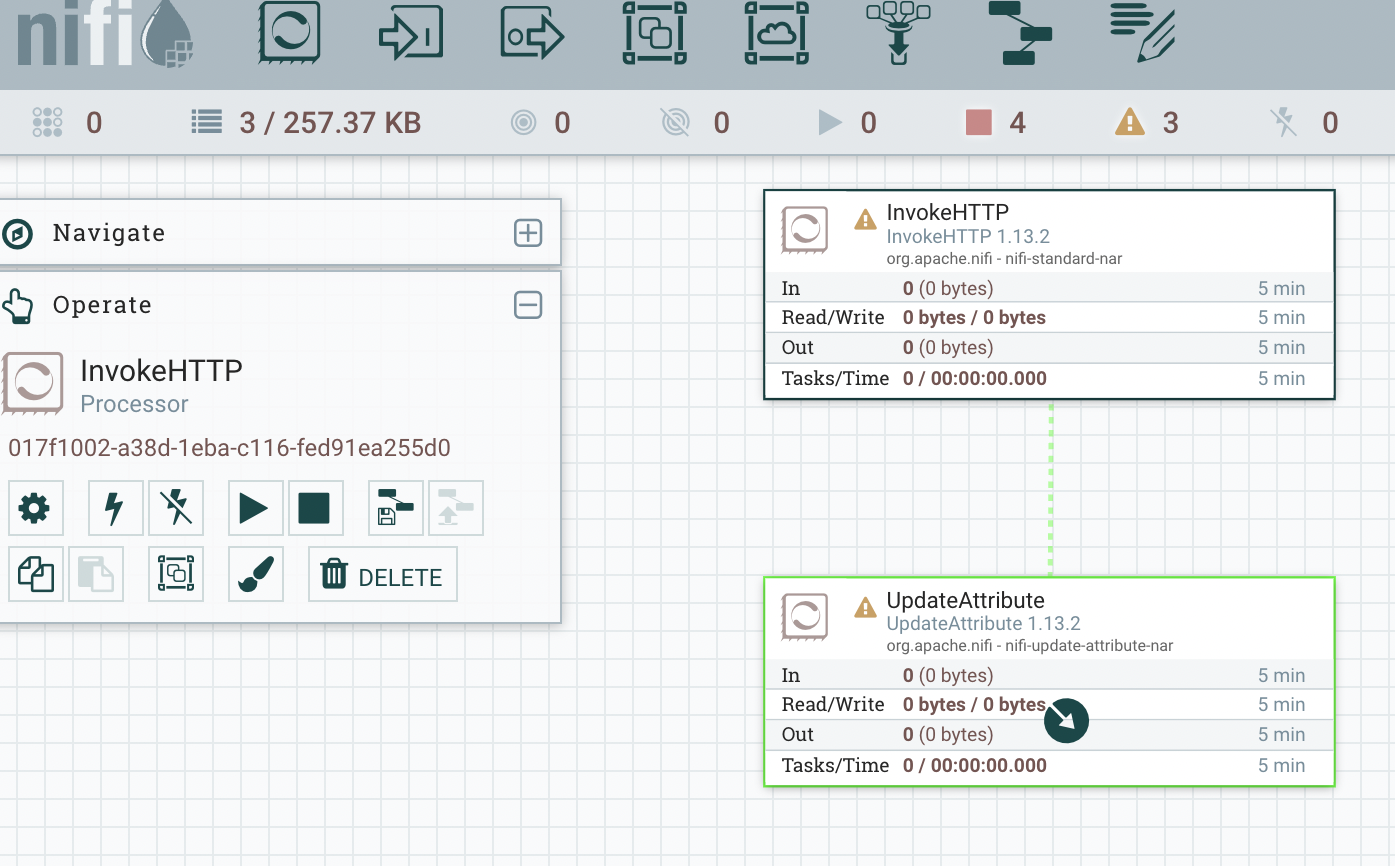Open the processor color picker with the paintbrush
The height and width of the screenshot is (866, 1395).
click(256, 573)
